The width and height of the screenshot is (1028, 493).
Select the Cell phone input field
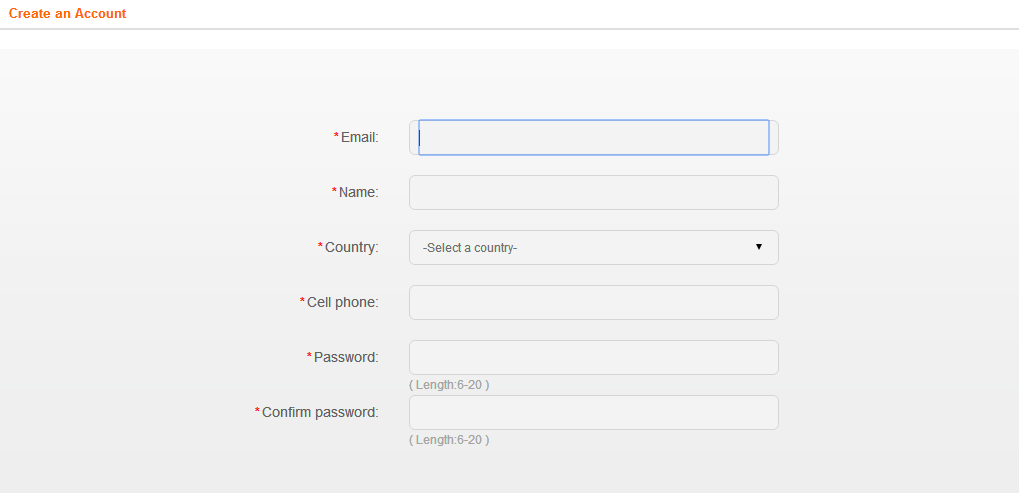[x=593, y=303]
